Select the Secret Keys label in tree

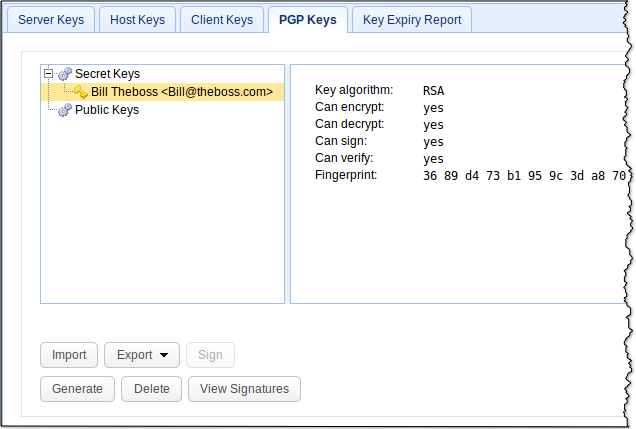(x=107, y=74)
